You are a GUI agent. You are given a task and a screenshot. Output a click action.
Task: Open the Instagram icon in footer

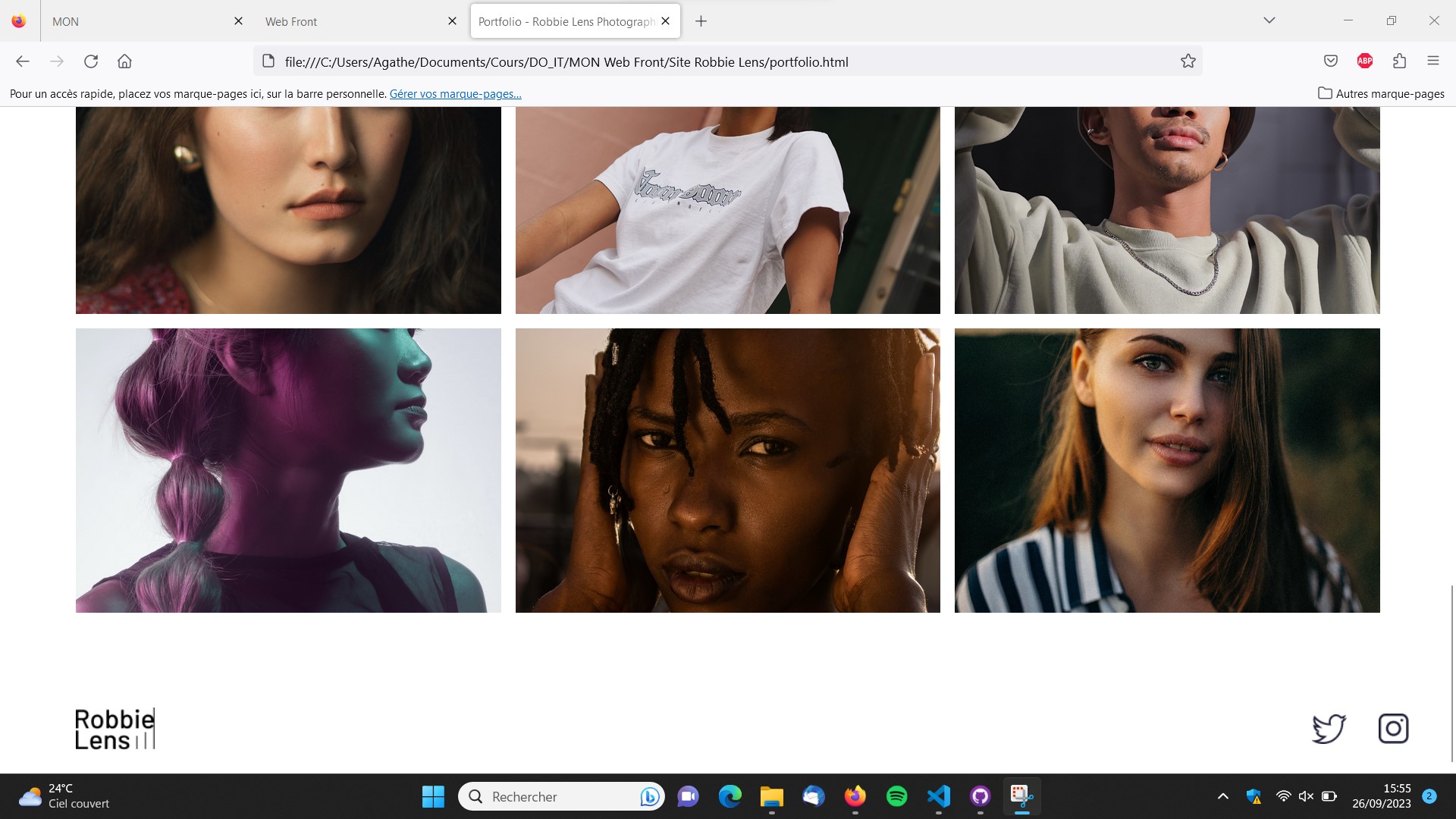click(x=1393, y=729)
